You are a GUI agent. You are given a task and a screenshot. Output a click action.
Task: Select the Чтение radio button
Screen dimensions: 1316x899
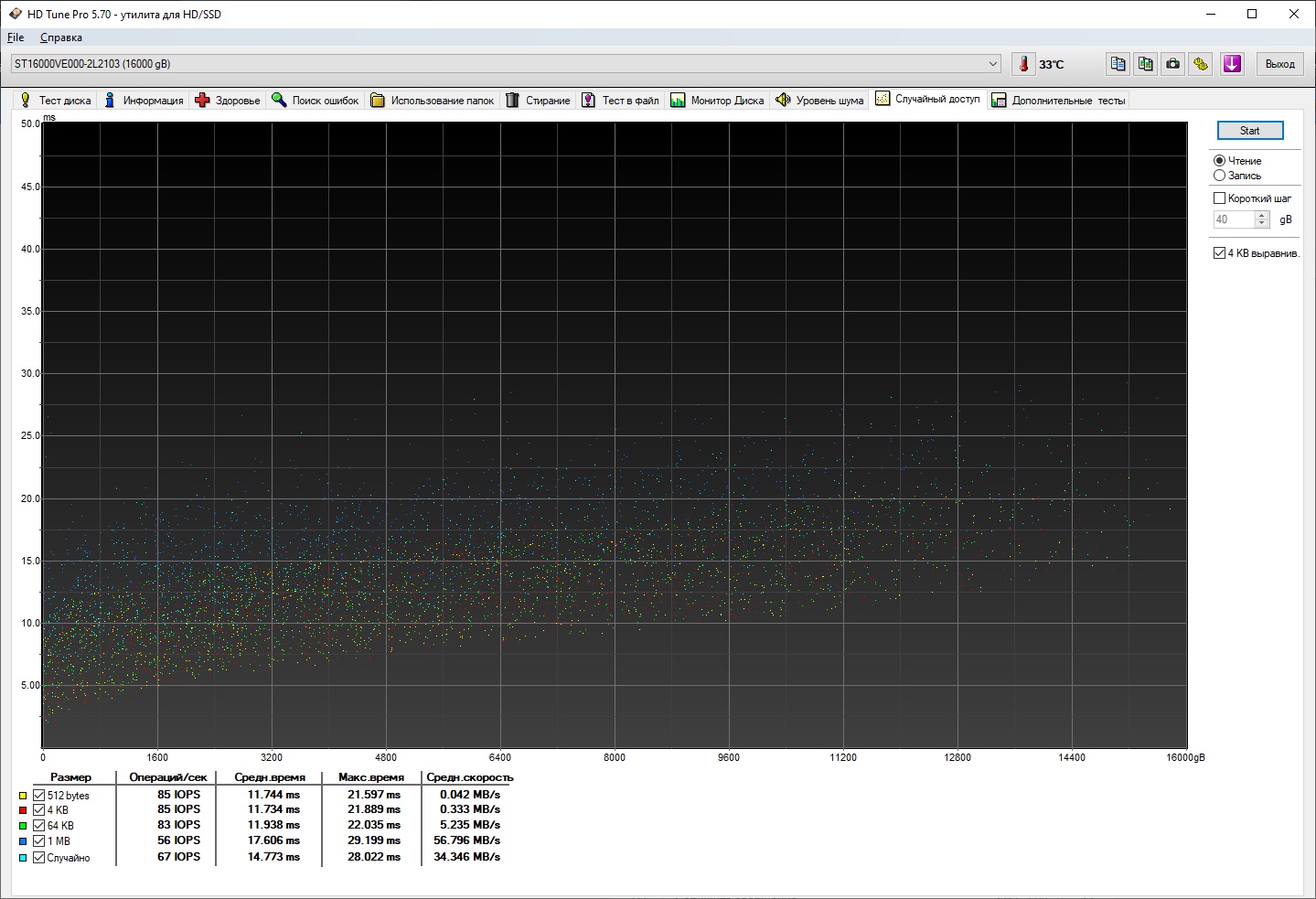pos(1219,161)
